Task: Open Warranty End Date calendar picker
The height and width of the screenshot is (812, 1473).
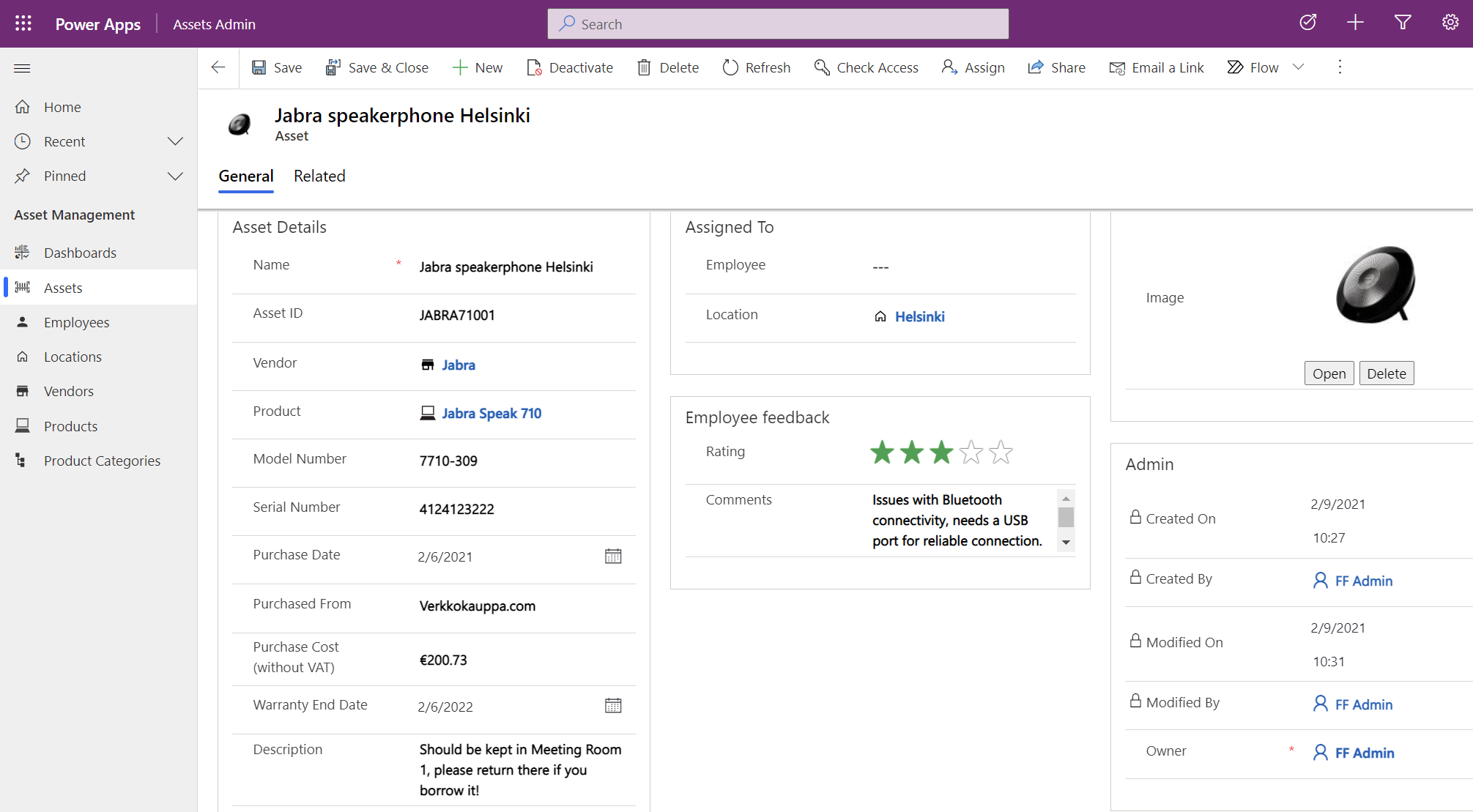Action: pos(613,706)
